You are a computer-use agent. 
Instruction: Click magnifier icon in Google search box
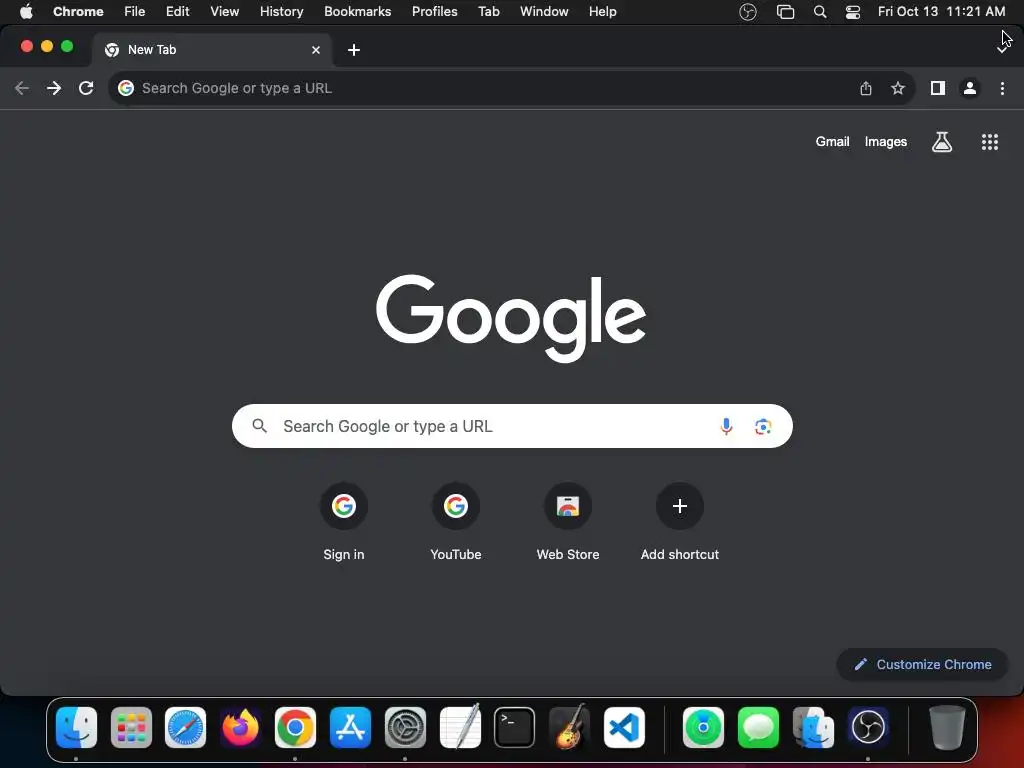click(x=259, y=426)
